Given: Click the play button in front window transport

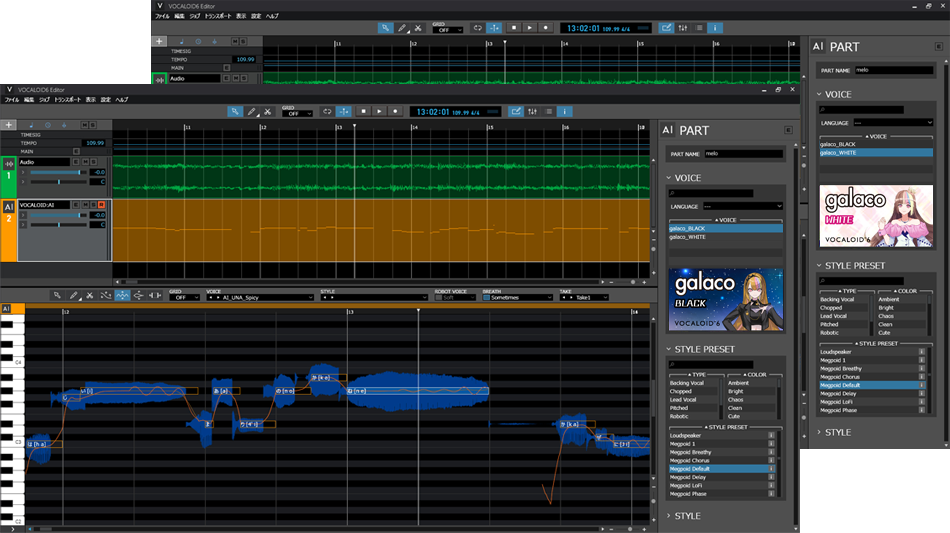Looking at the screenshot, I should (x=380, y=112).
